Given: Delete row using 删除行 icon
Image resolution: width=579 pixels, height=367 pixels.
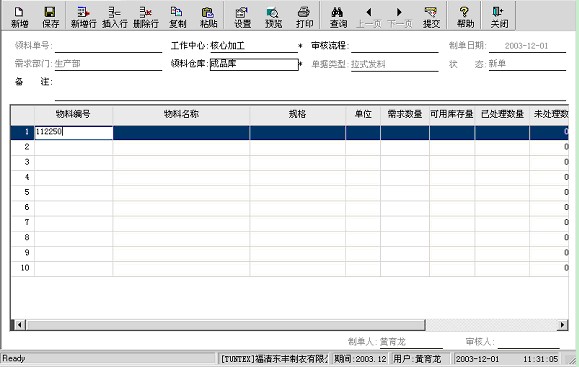Looking at the screenshot, I should [146, 17].
